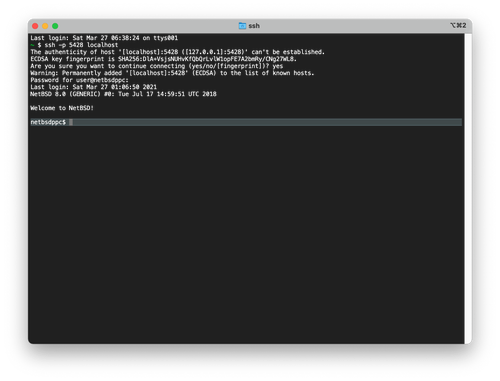Click the "Welcome to NetBSD!" message
This screenshot has height=381, width=500.
(62, 108)
